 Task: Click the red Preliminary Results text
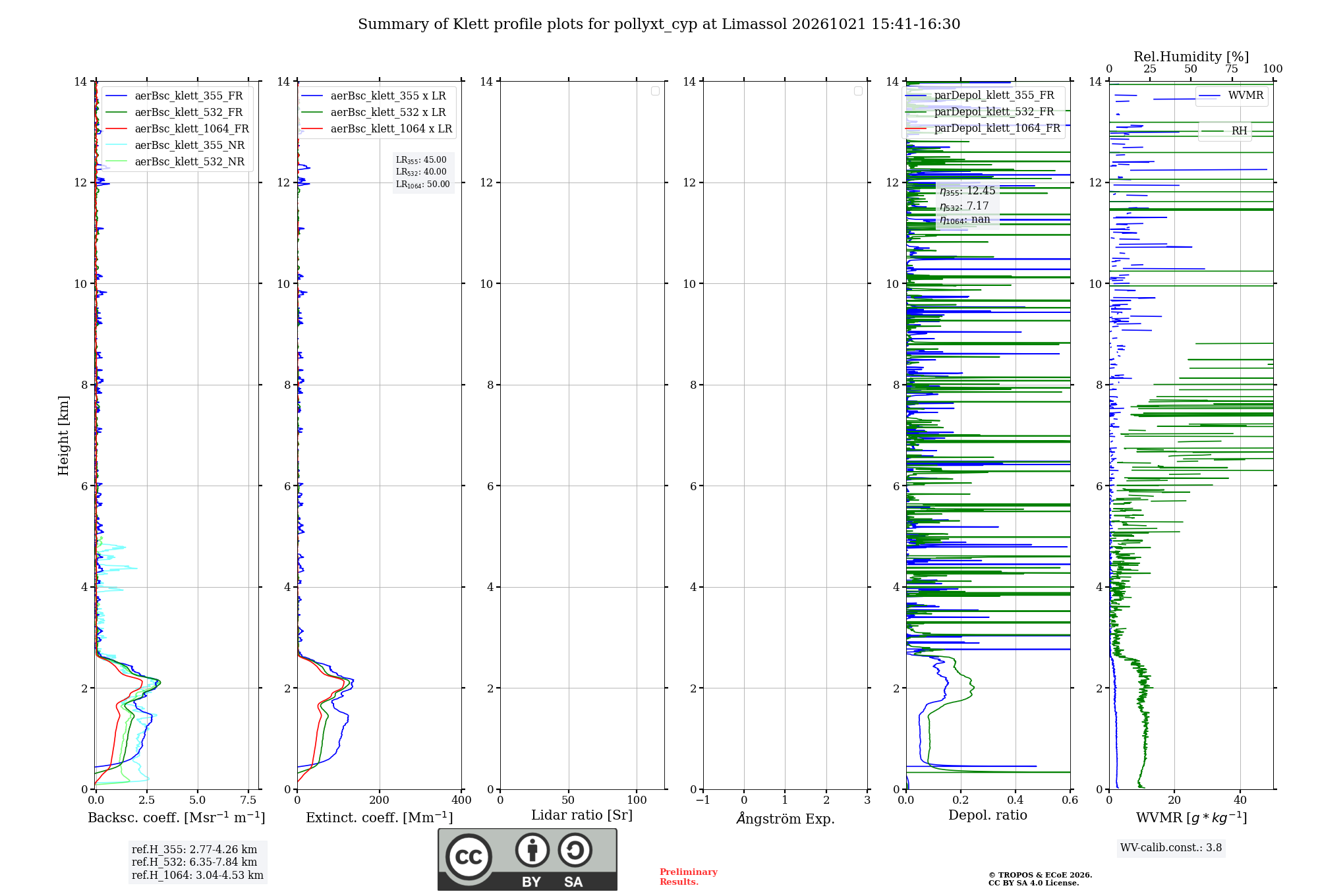689,877
